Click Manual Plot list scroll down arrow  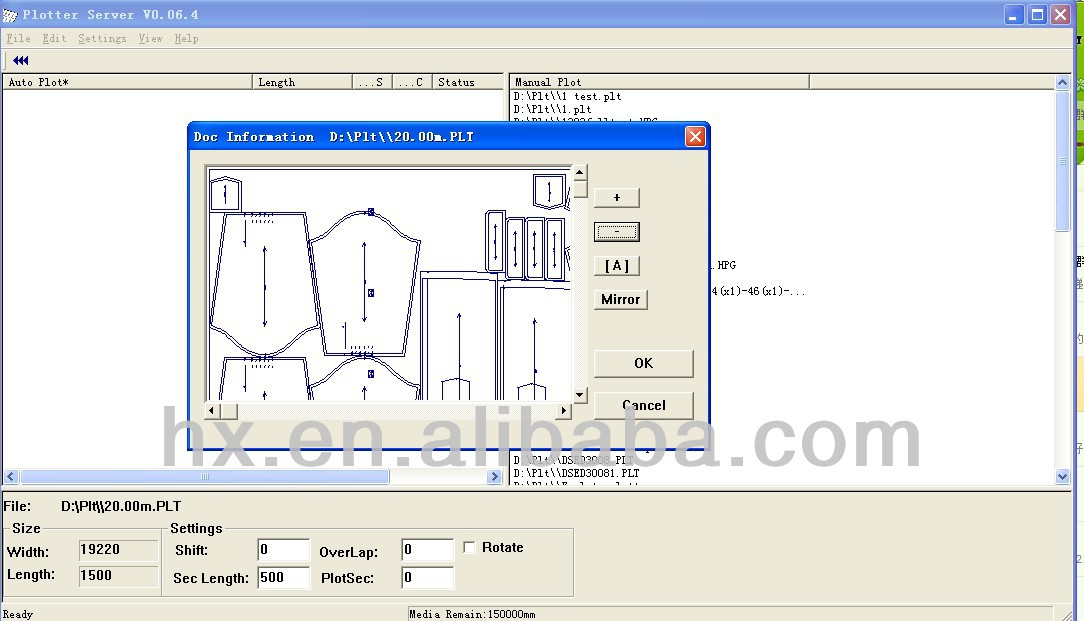1063,476
